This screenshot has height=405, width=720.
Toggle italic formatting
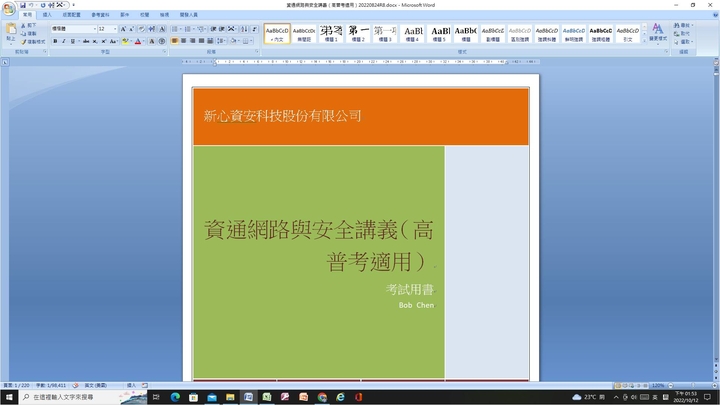click(x=64, y=41)
